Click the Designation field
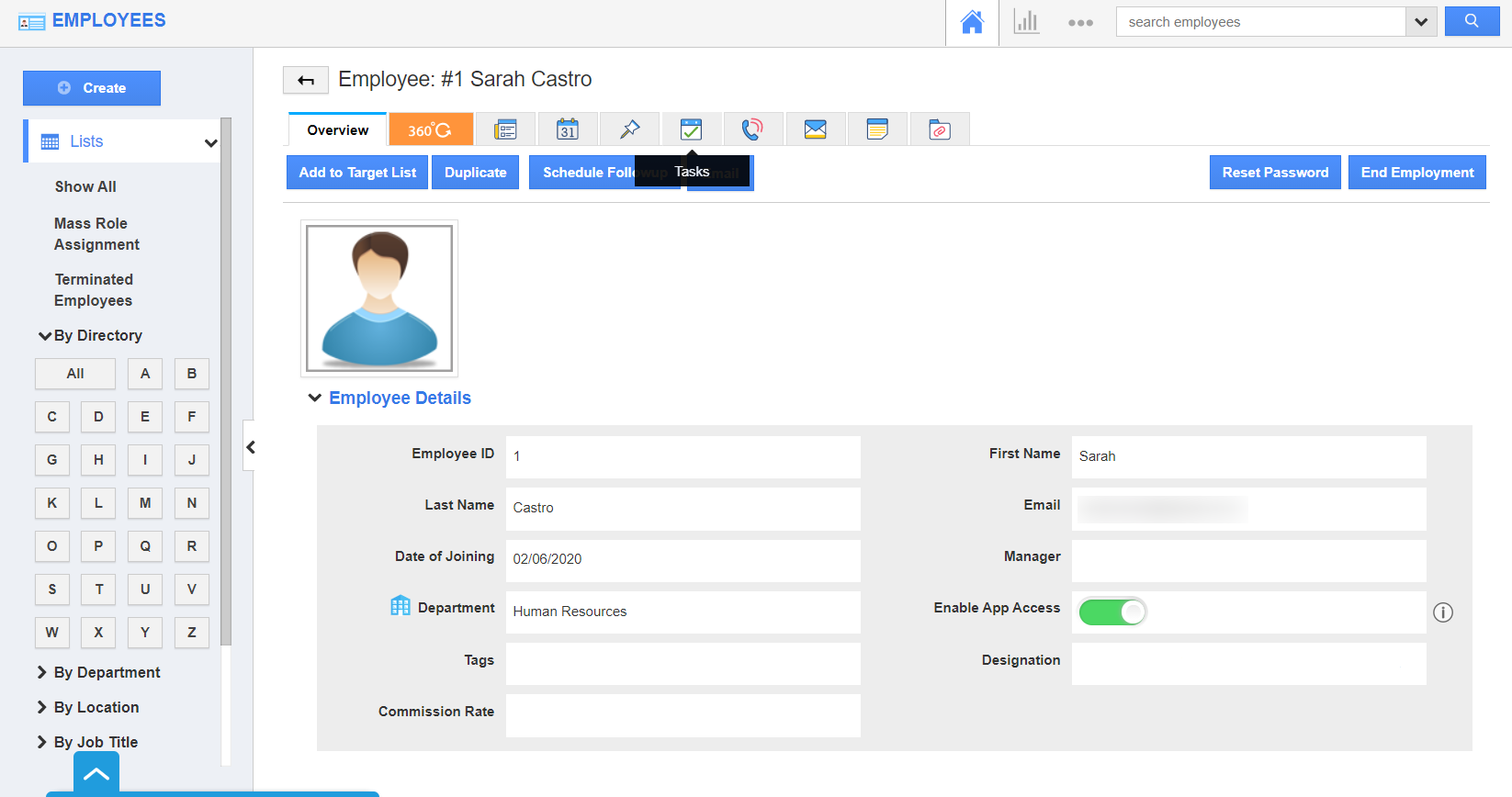The image size is (1512, 797). pos(1248,664)
